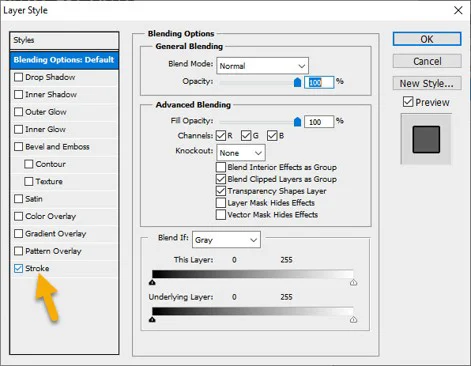The height and width of the screenshot is (366, 471).
Task: Tick the Outer Glow checkbox
Action: click(18, 112)
